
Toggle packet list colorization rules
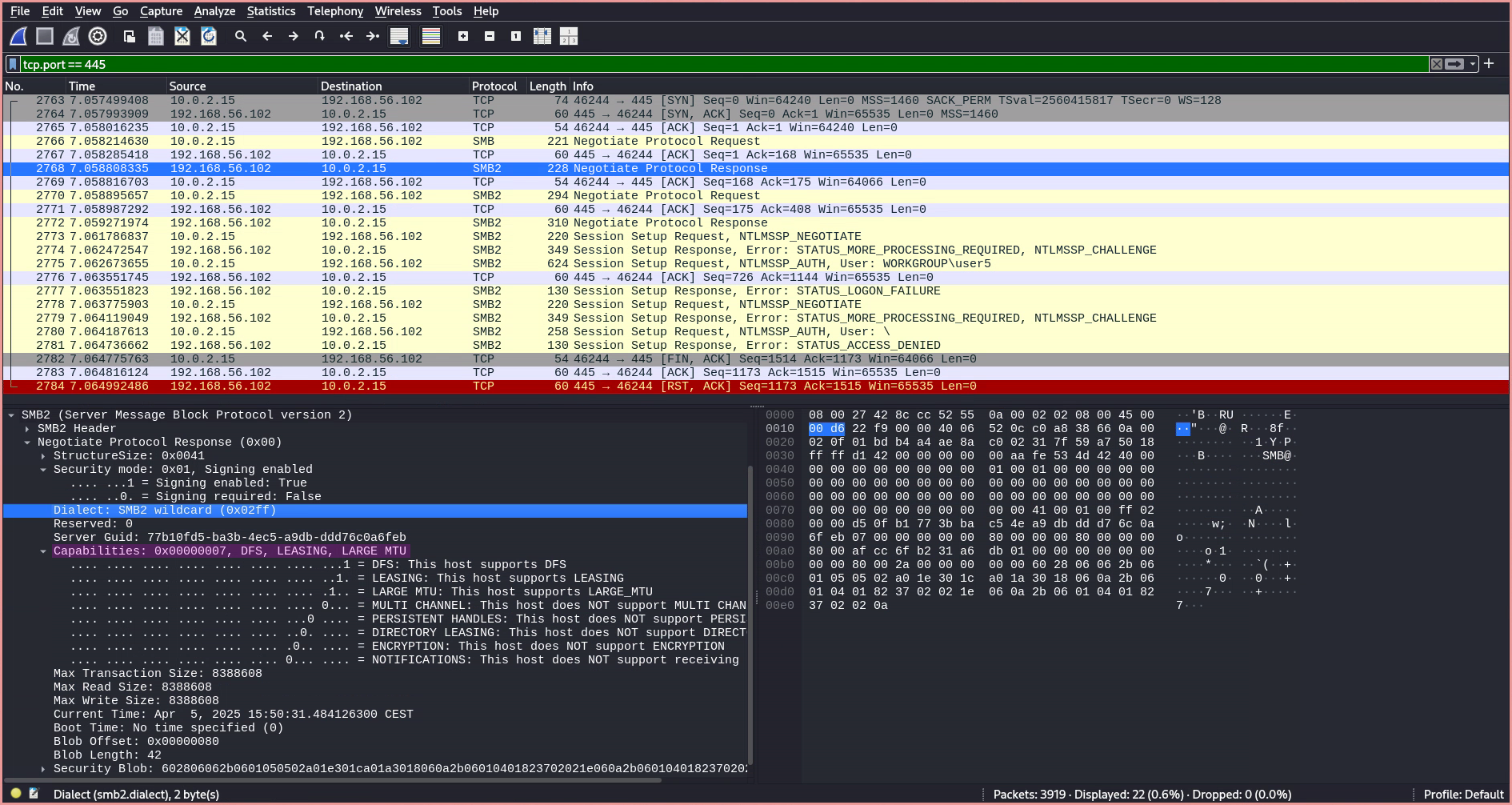[x=431, y=36]
